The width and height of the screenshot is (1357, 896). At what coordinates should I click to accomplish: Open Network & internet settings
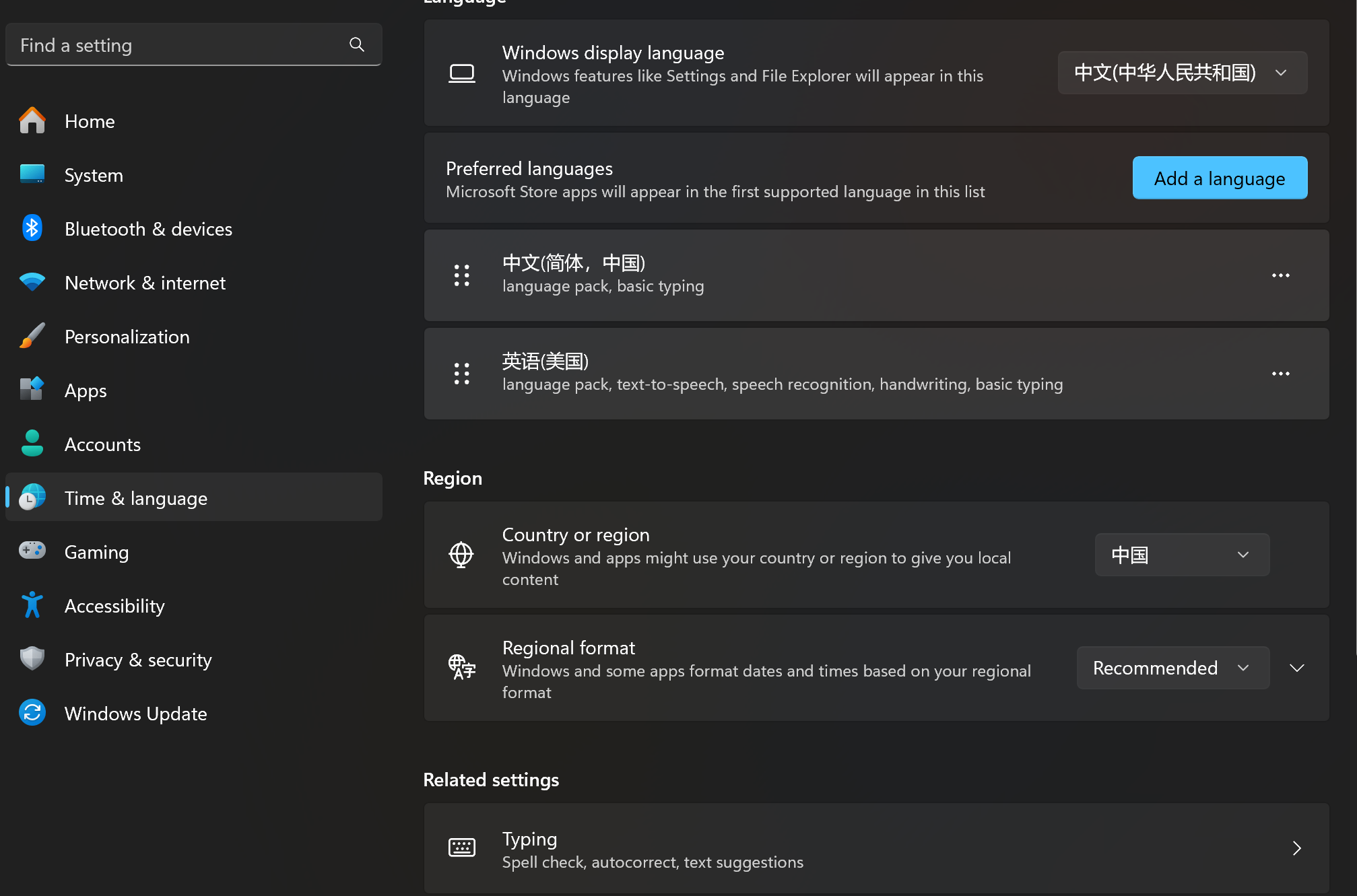[194, 283]
